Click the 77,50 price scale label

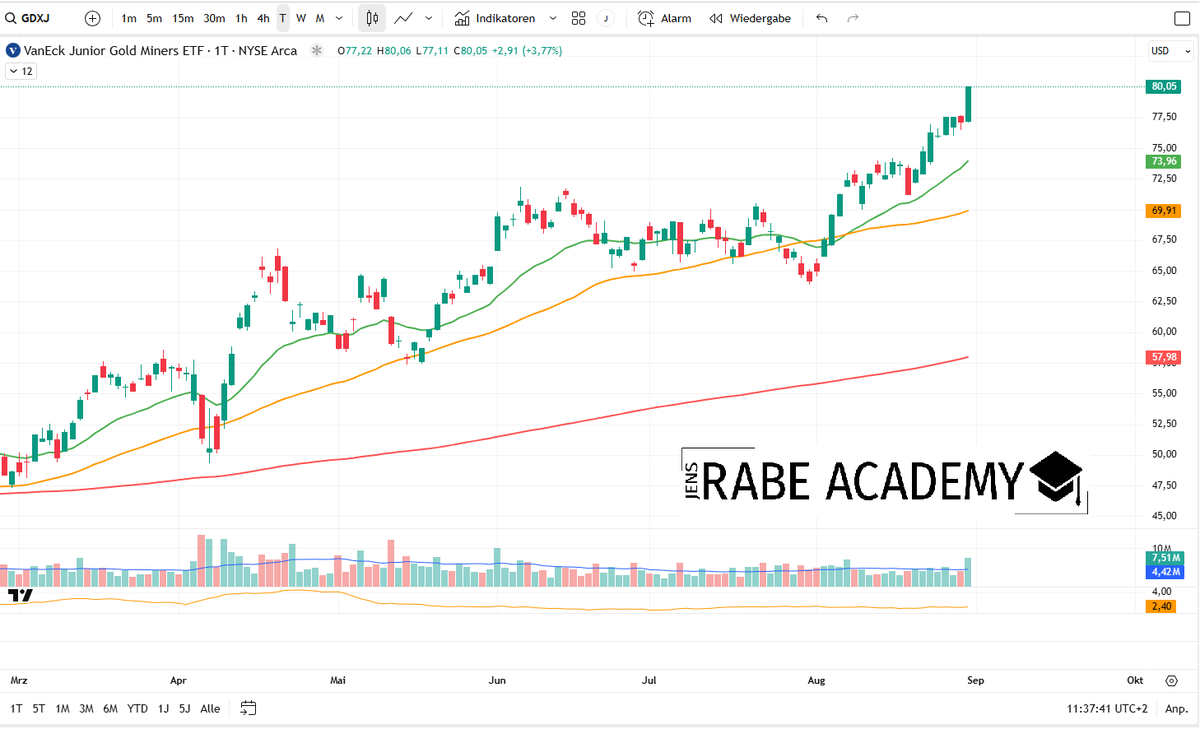tap(1163, 117)
